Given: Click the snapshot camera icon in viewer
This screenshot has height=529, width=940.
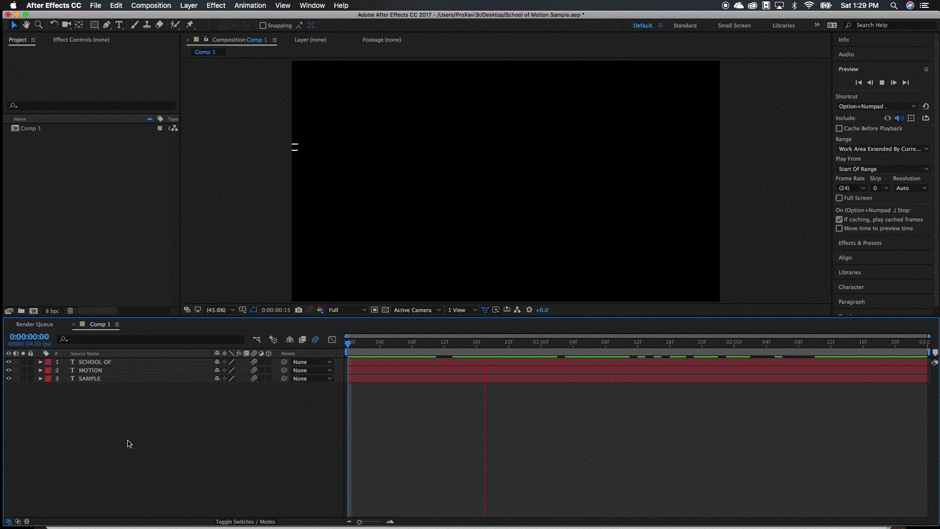Looking at the screenshot, I should tap(298, 310).
